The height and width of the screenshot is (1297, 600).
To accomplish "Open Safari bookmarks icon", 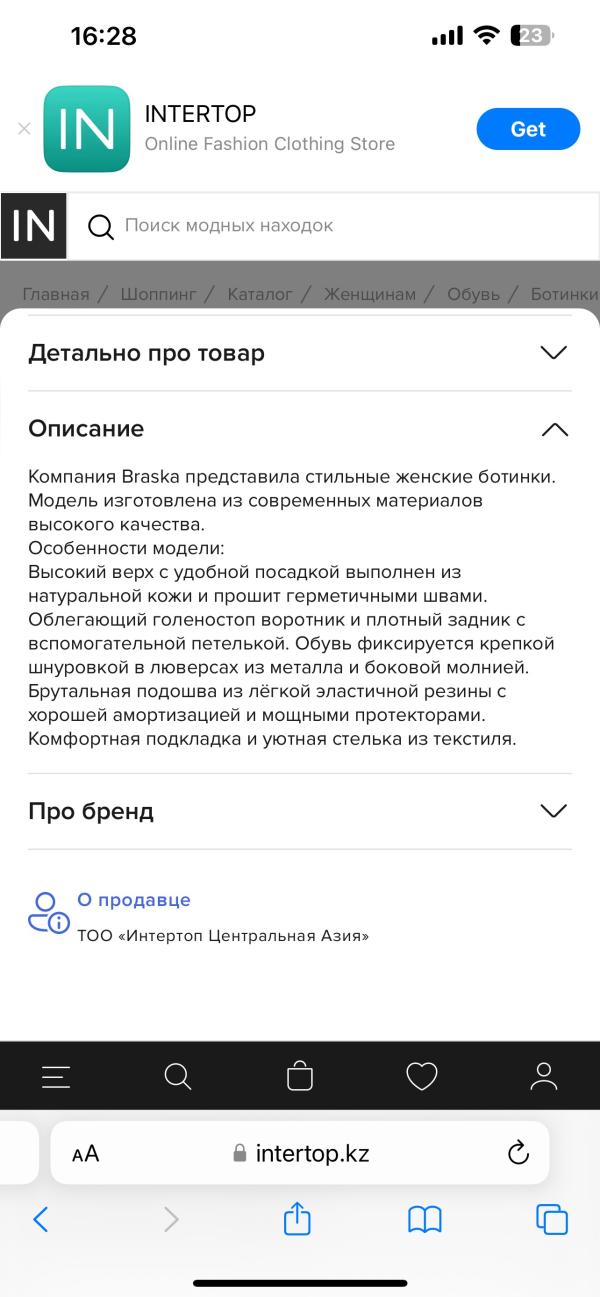I will pos(425,1219).
